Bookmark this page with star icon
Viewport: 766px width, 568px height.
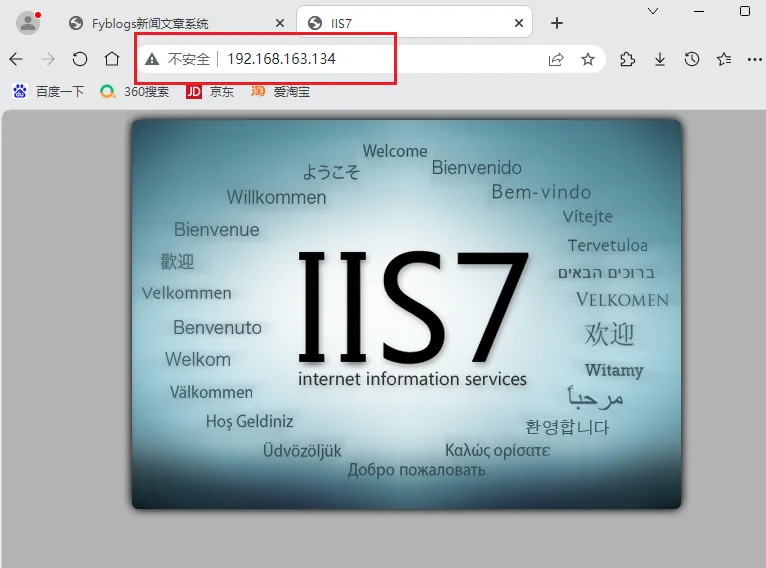(588, 60)
